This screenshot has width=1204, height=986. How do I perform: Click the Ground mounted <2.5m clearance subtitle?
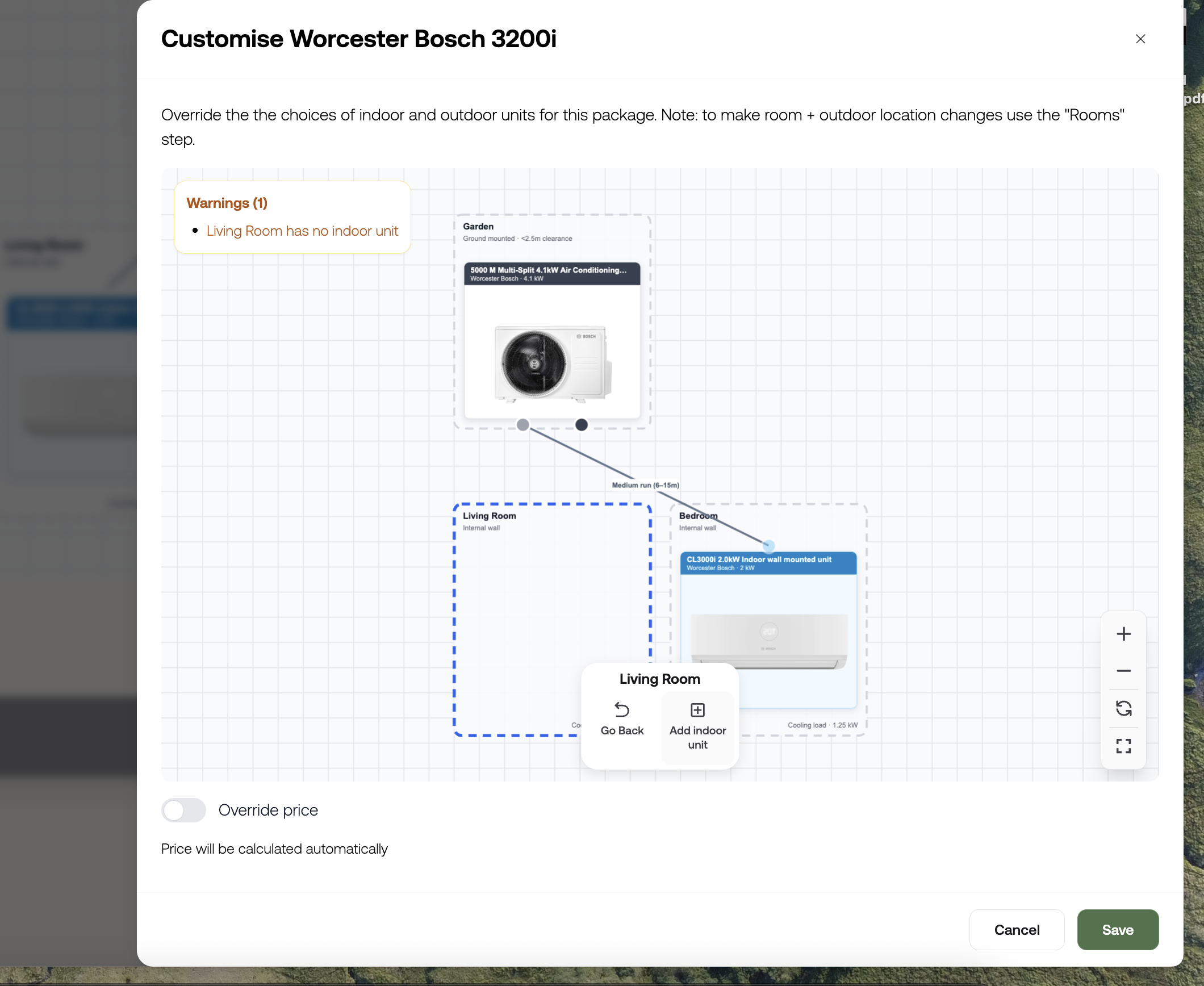(517, 239)
